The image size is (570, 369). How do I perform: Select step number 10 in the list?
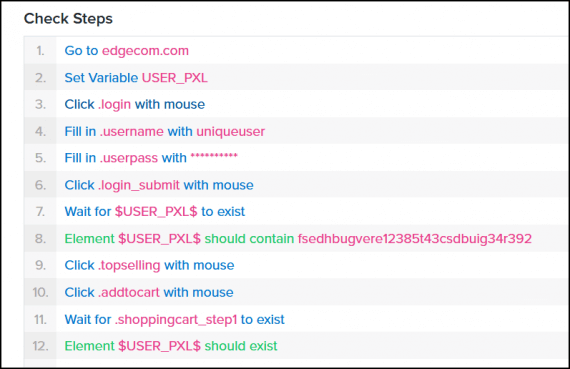pyautogui.click(x=40, y=292)
